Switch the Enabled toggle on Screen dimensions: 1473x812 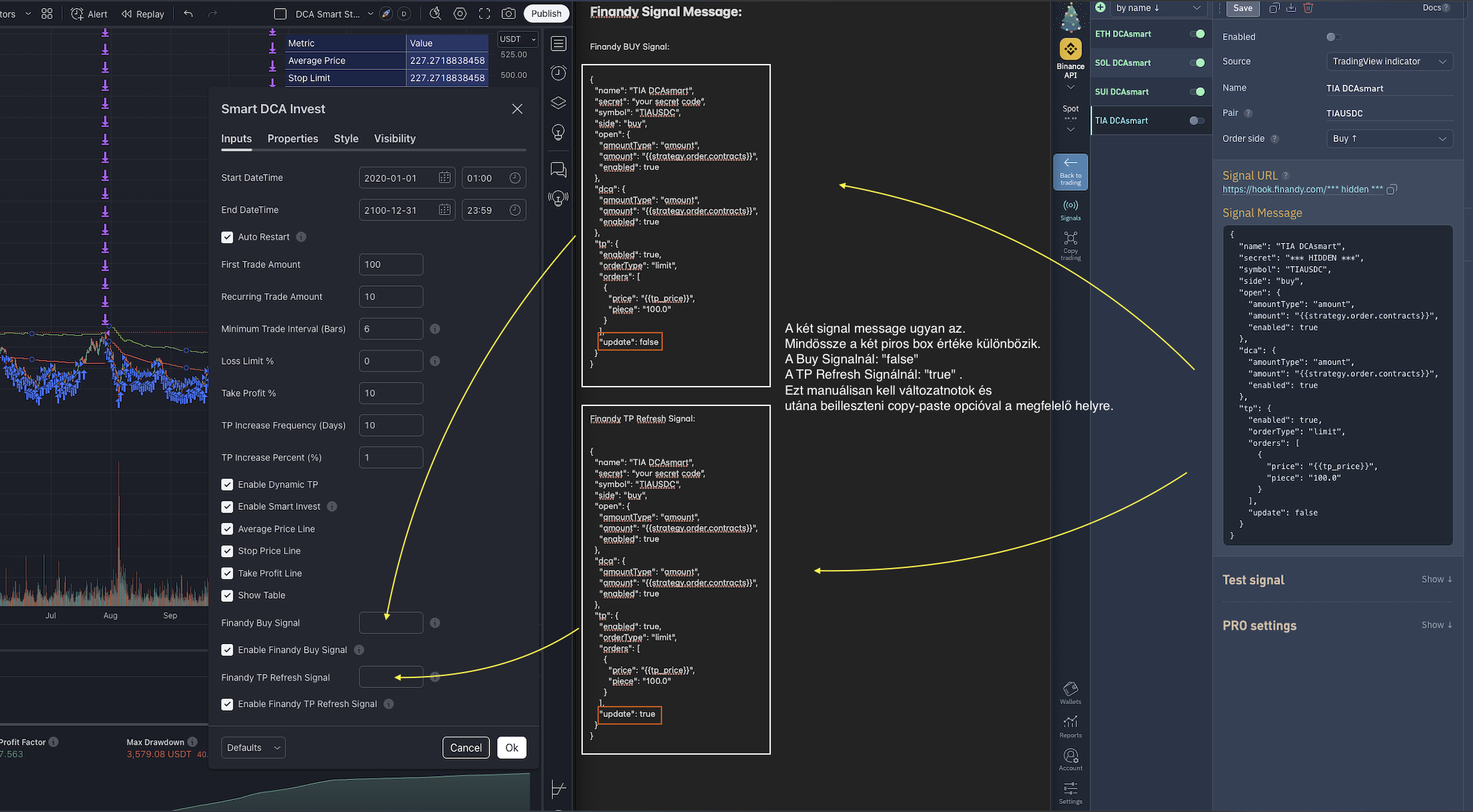point(1333,37)
